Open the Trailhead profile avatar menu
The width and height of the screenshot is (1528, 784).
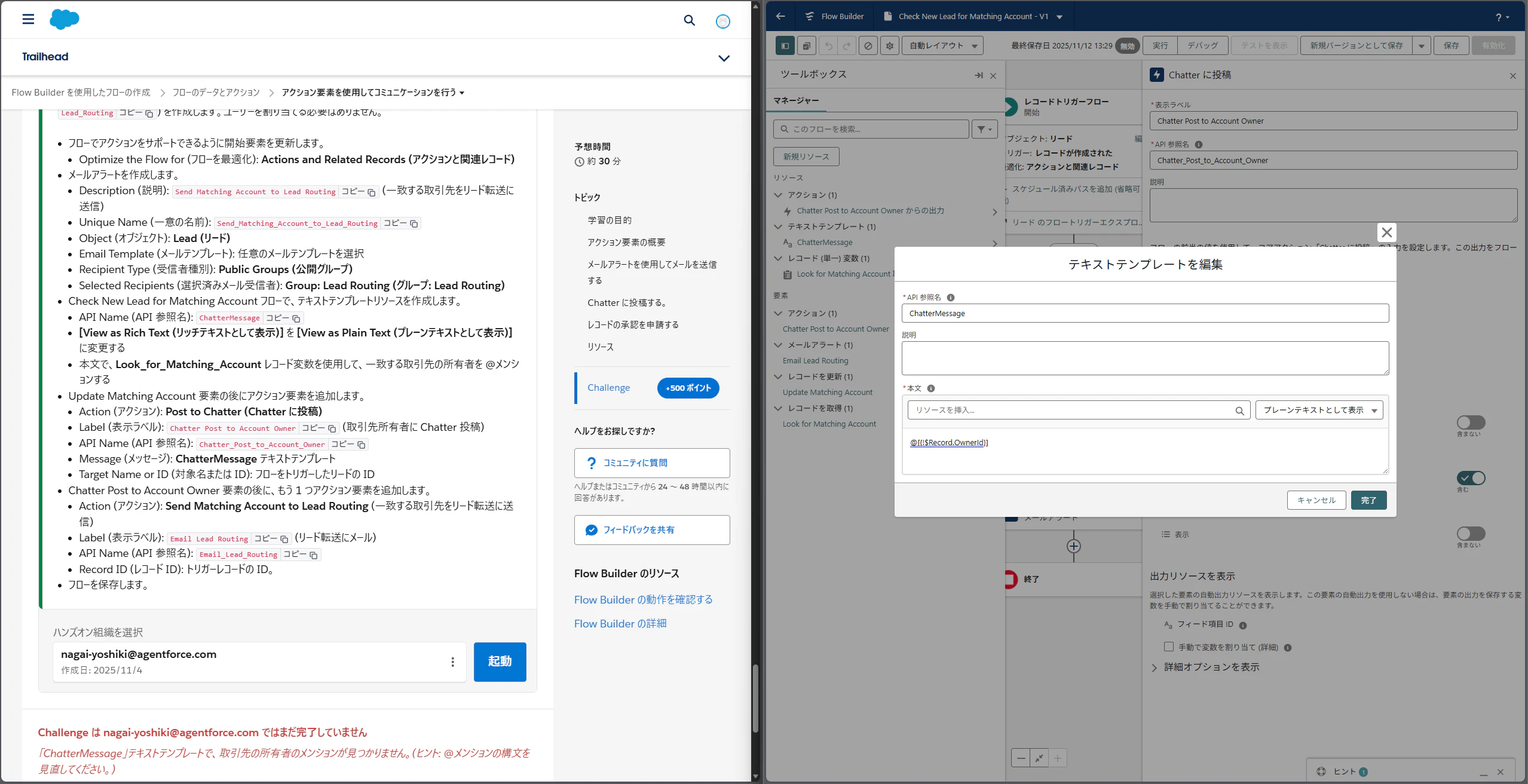click(x=723, y=22)
